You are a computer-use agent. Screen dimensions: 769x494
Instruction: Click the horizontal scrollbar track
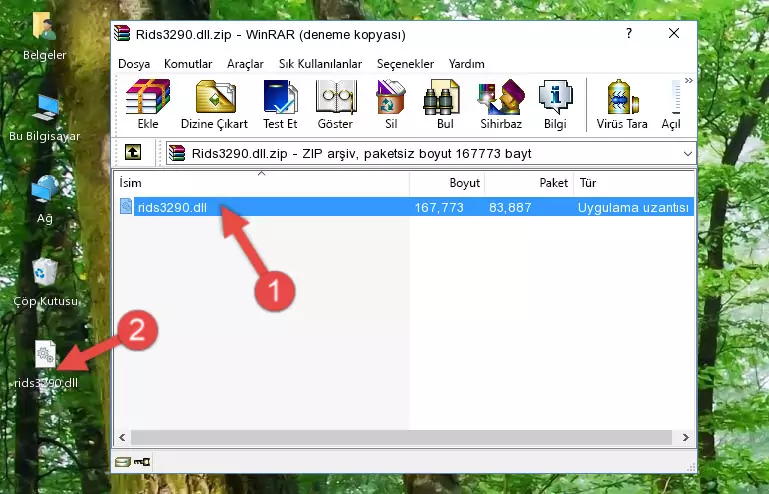click(x=401, y=437)
